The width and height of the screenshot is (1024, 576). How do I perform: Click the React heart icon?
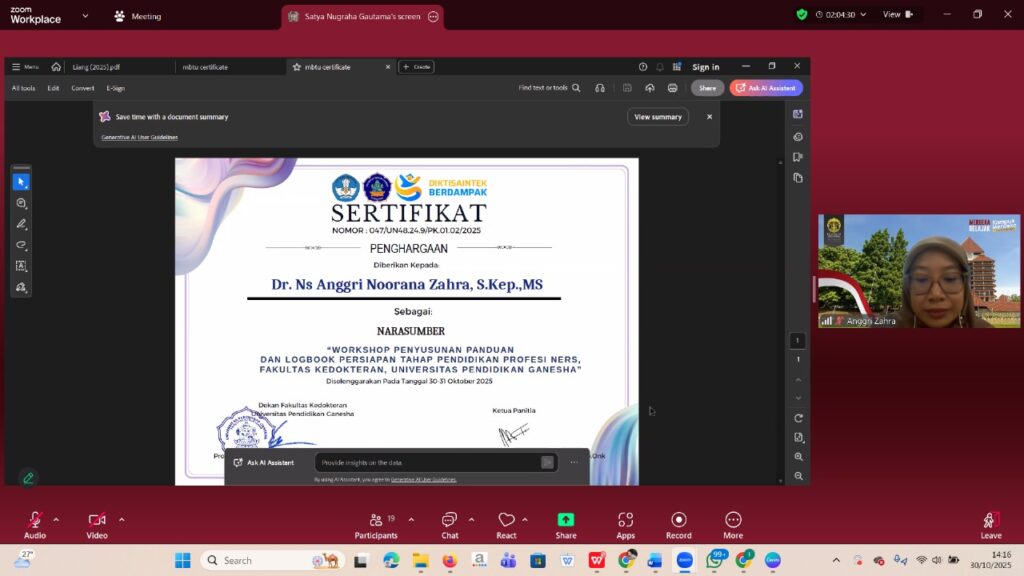click(x=506, y=520)
